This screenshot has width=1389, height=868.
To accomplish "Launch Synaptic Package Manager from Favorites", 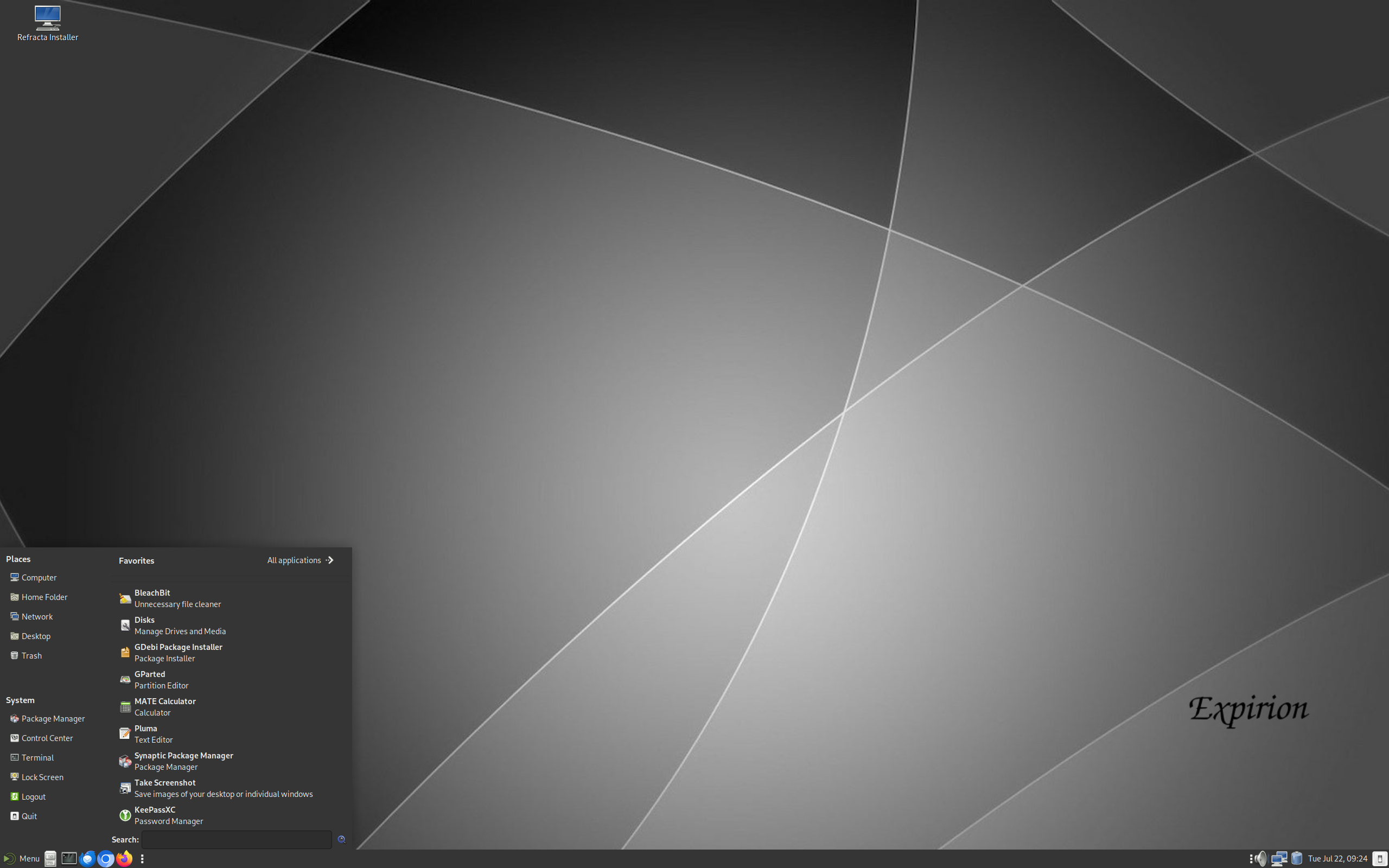I will tap(230, 761).
